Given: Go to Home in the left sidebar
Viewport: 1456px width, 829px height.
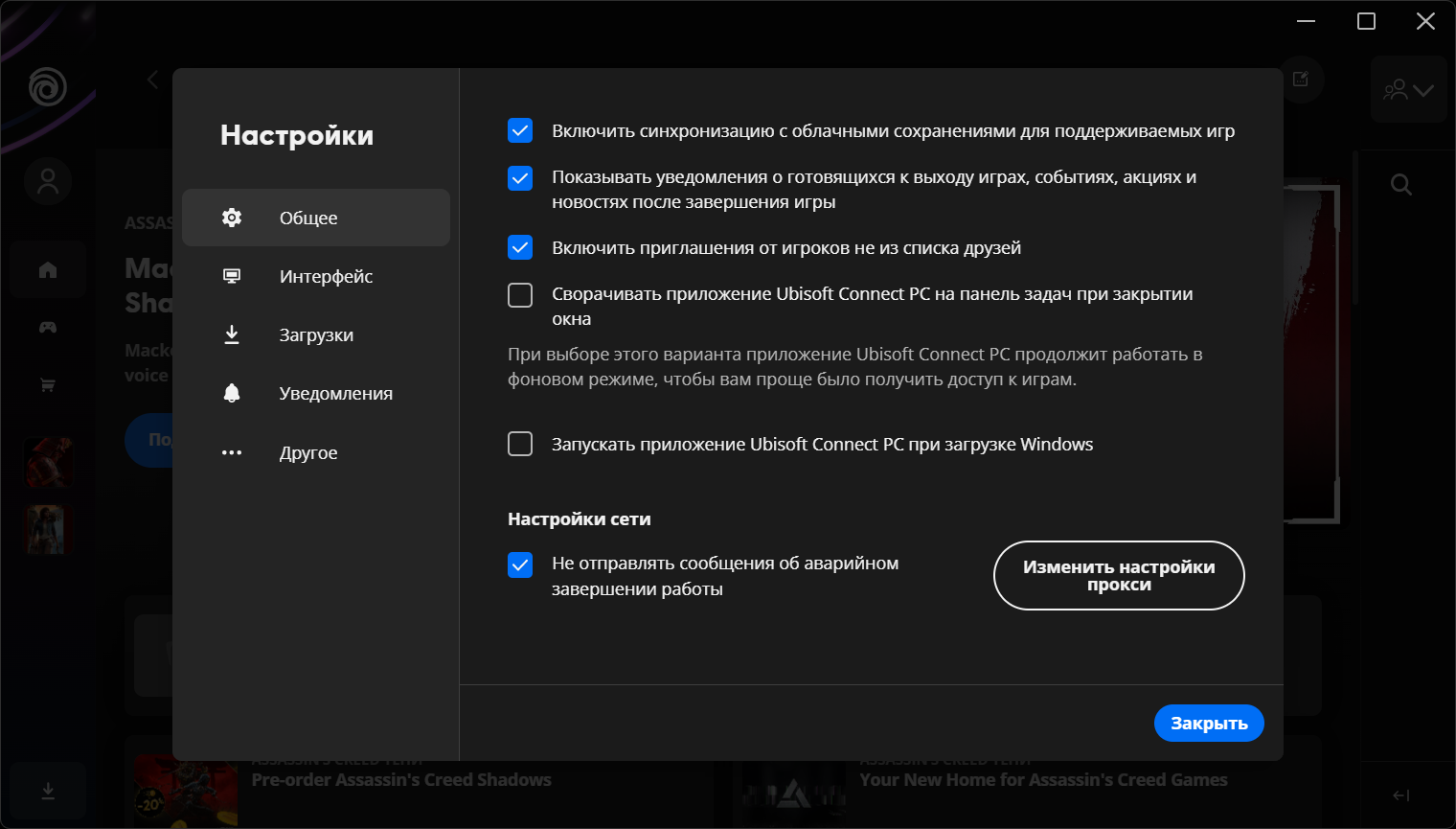Looking at the screenshot, I should pyautogui.click(x=48, y=270).
